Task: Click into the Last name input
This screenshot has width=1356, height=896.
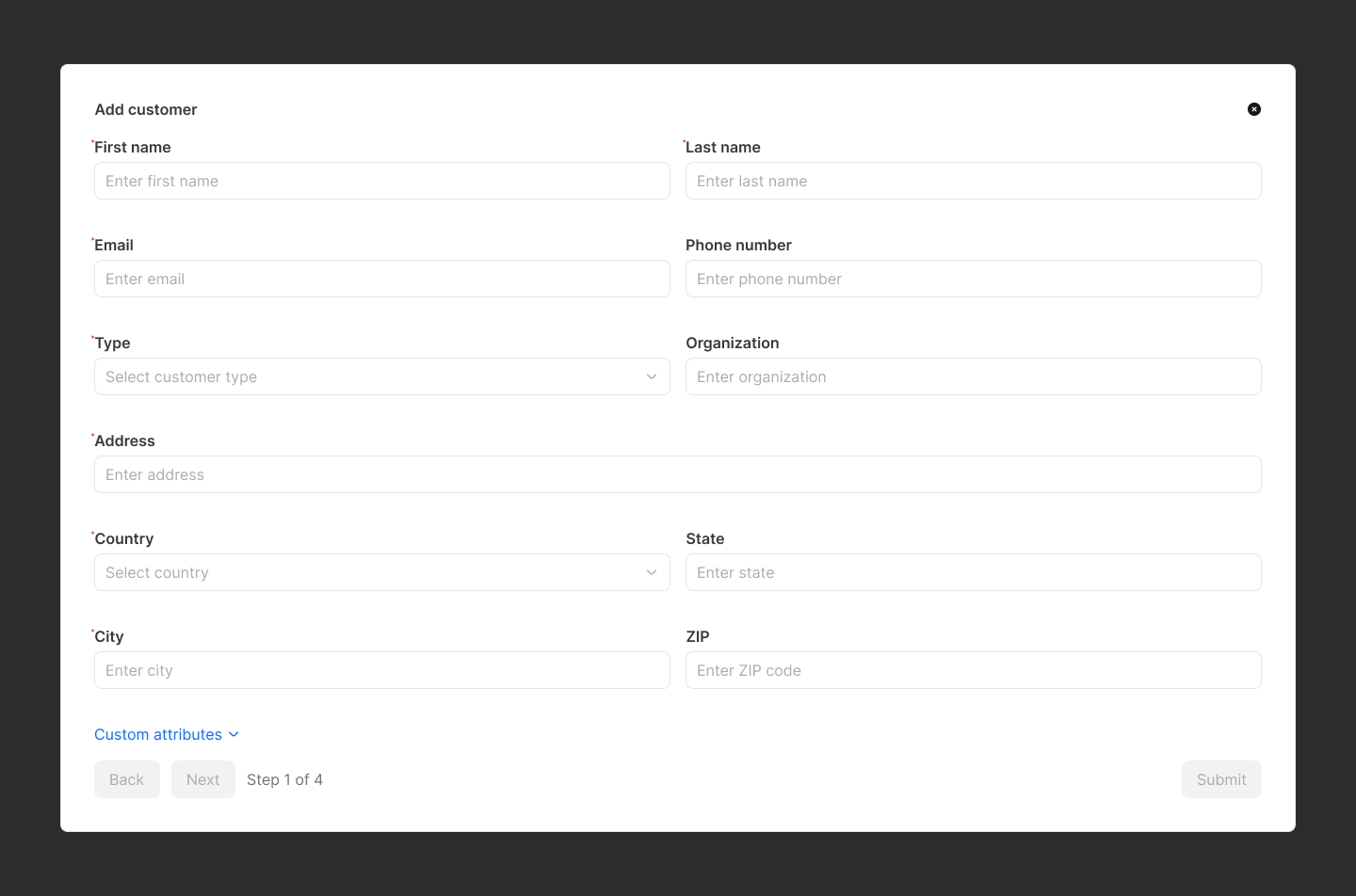Action: point(973,181)
